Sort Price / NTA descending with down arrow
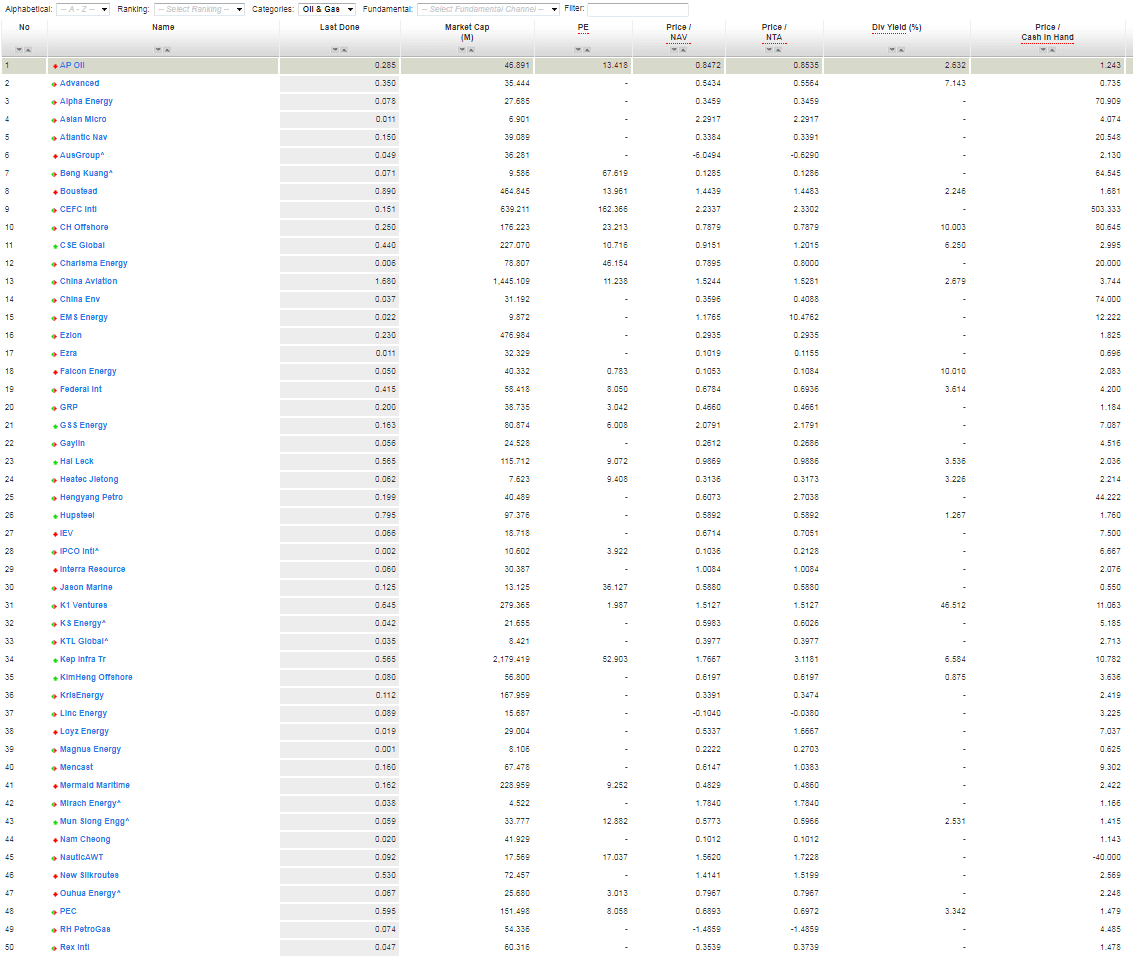This screenshot has height=961, width=1133. [x=770, y=50]
